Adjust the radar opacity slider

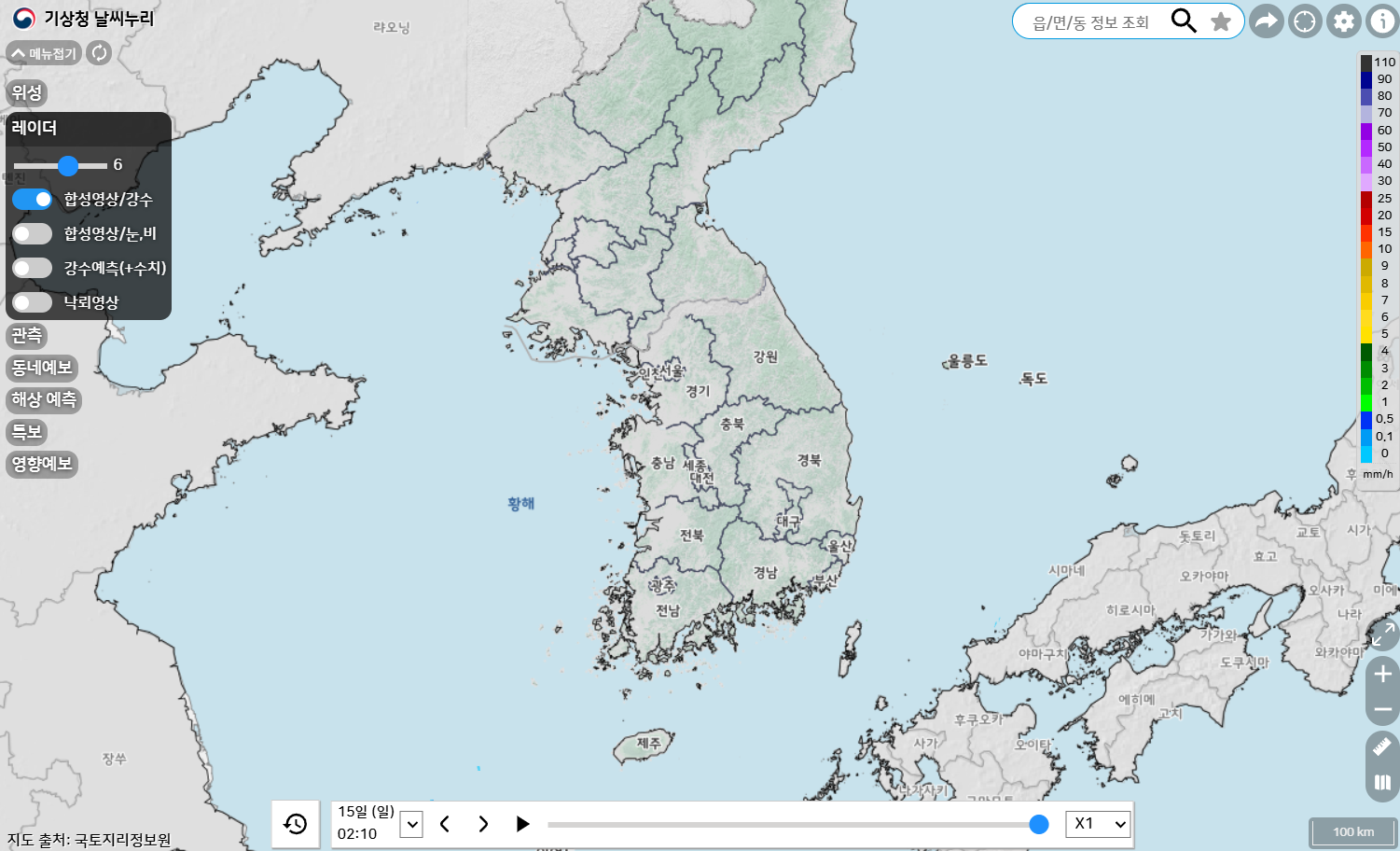point(69,166)
